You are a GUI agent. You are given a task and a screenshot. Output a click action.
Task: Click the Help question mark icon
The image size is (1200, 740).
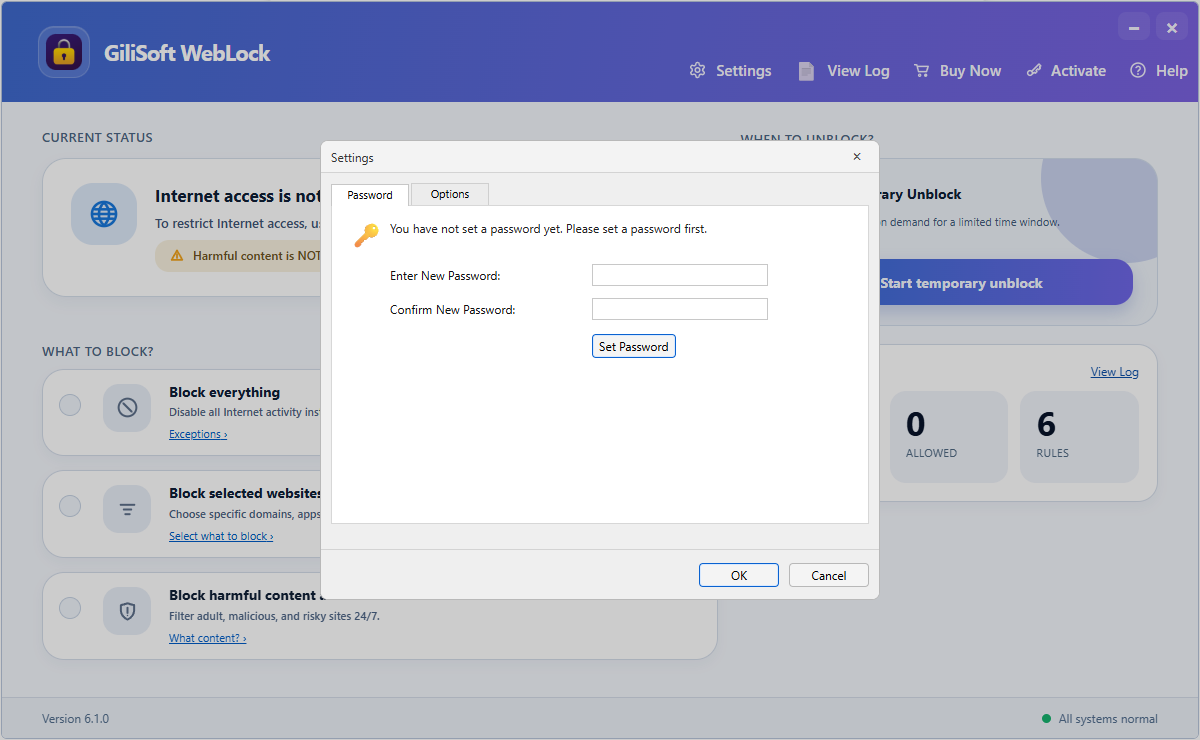[1138, 71]
